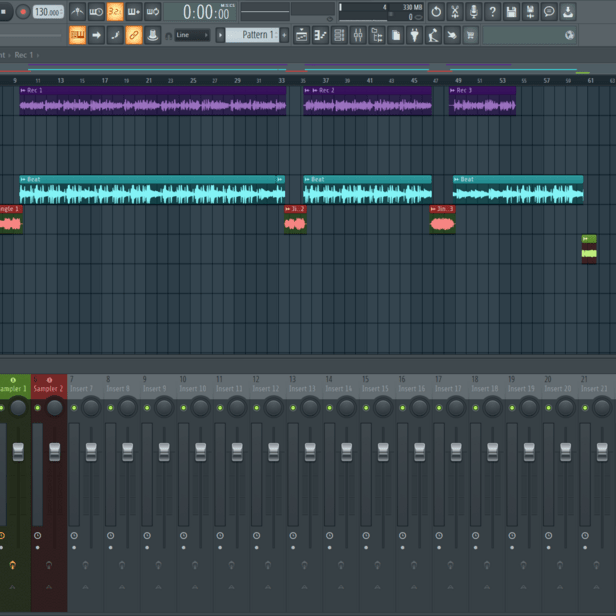Image resolution: width=616 pixels, height=616 pixels.
Task: Toggle multilink to controllers button
Action: click(134, 35)
